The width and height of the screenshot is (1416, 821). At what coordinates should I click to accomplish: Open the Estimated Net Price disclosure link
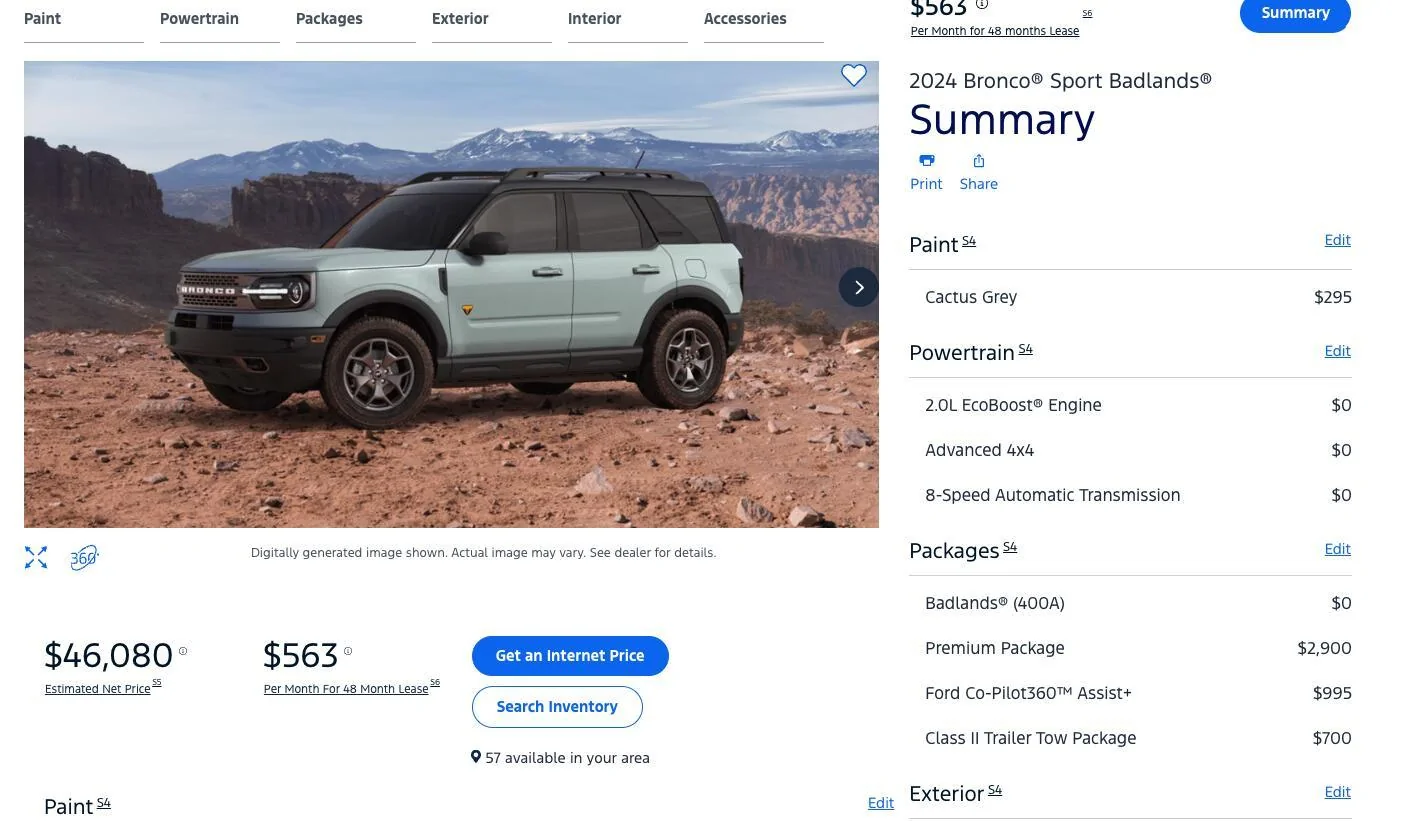pos(97,688)
